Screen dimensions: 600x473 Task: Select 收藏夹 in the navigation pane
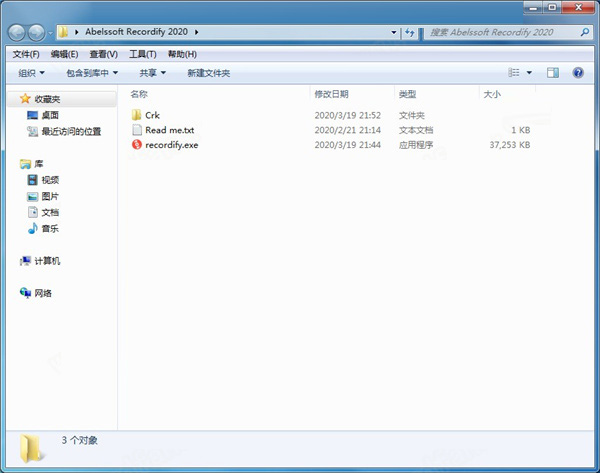[x=47, y=99]
